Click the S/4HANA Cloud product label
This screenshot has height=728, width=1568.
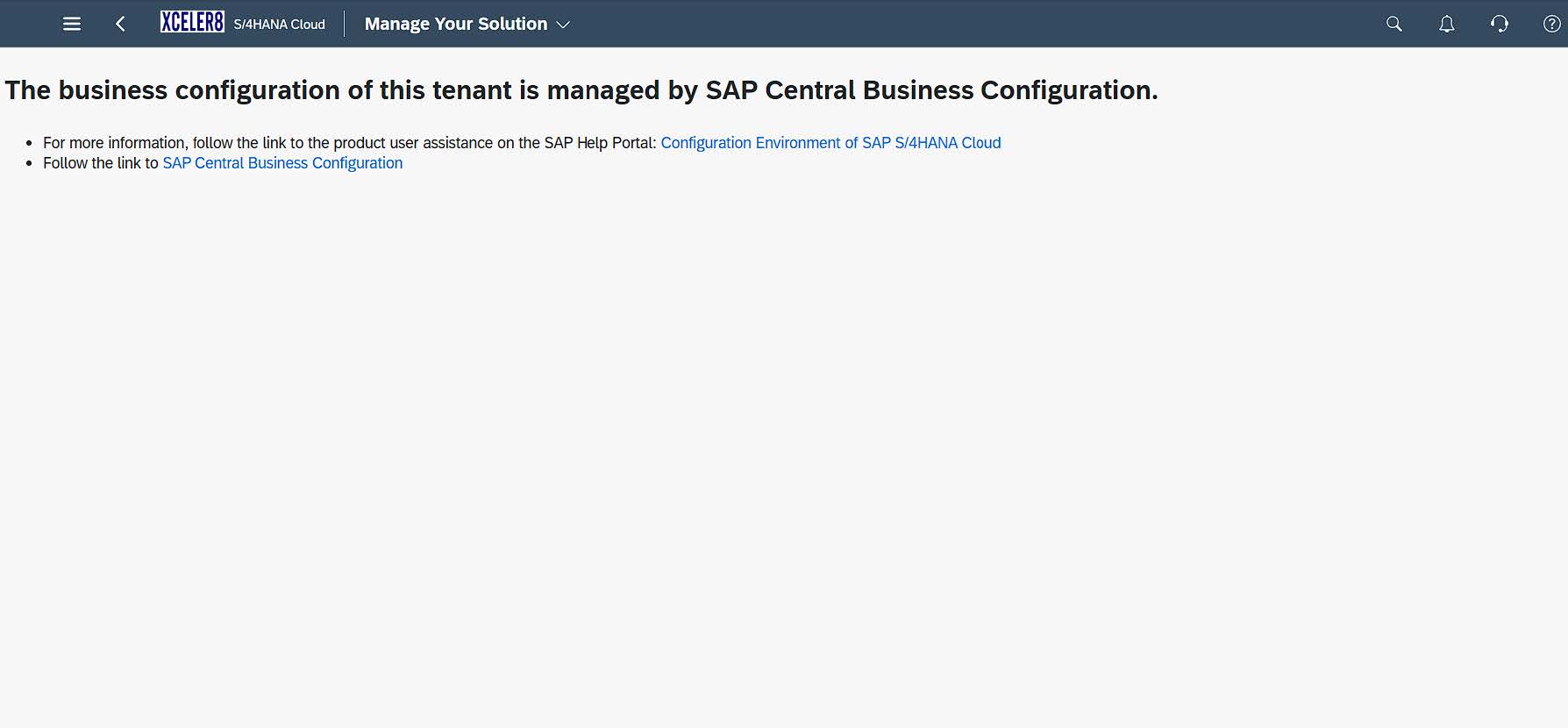point(279,25)
